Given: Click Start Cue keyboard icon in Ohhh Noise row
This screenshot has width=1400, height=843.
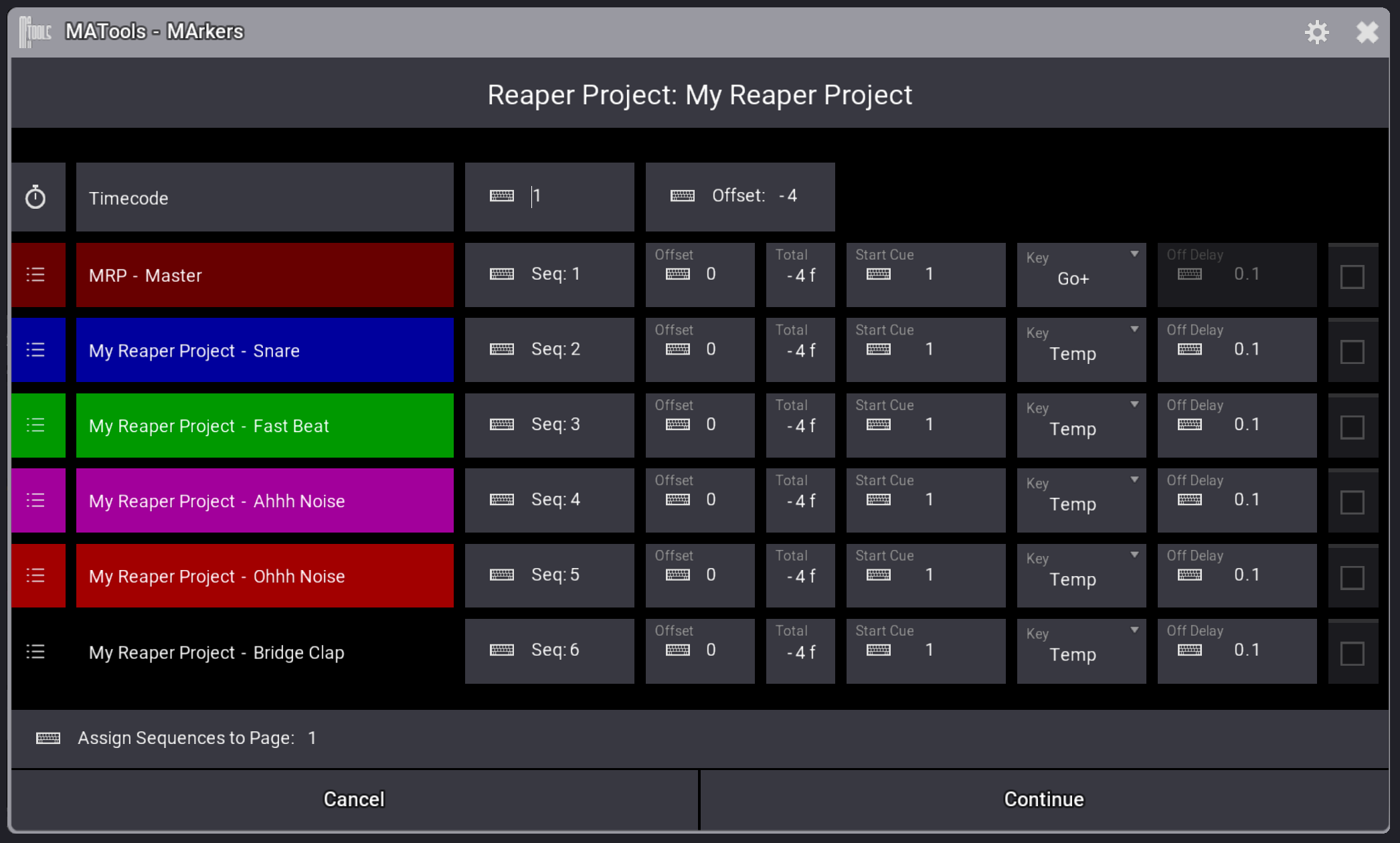Looking at the screenshot, I should point(879,575).
